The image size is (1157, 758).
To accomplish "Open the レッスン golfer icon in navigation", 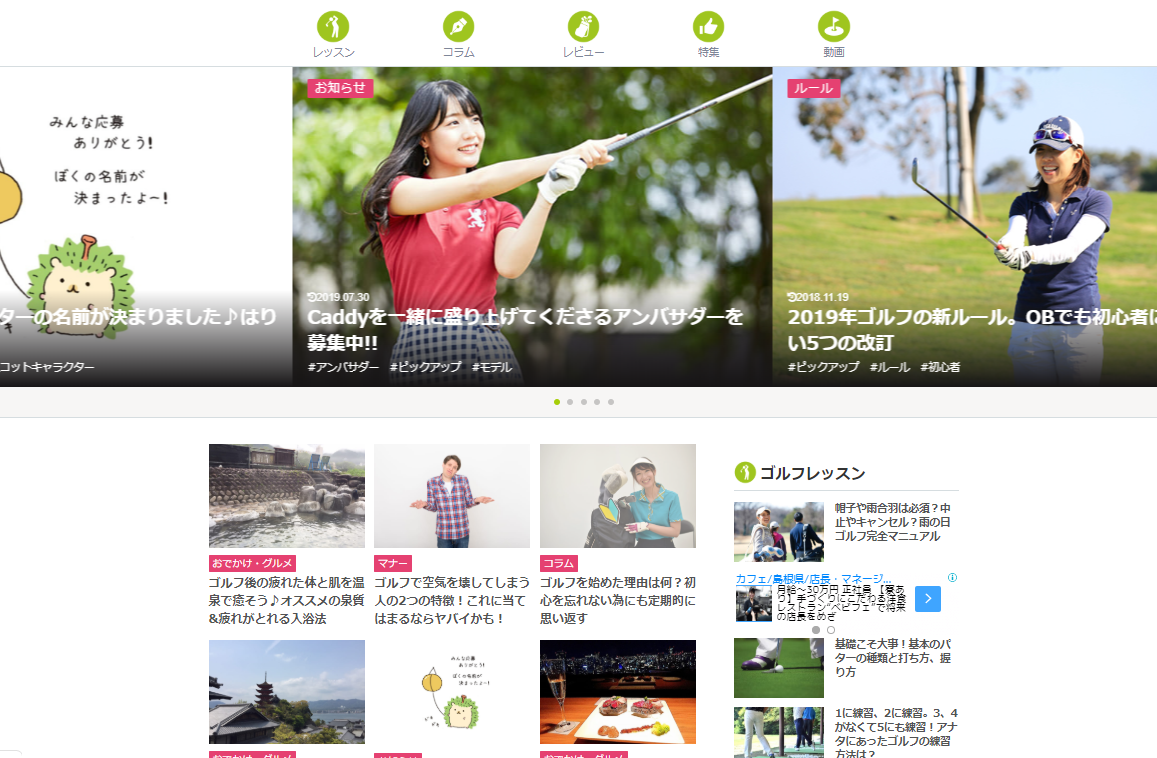I will click(x=333, y=27).
